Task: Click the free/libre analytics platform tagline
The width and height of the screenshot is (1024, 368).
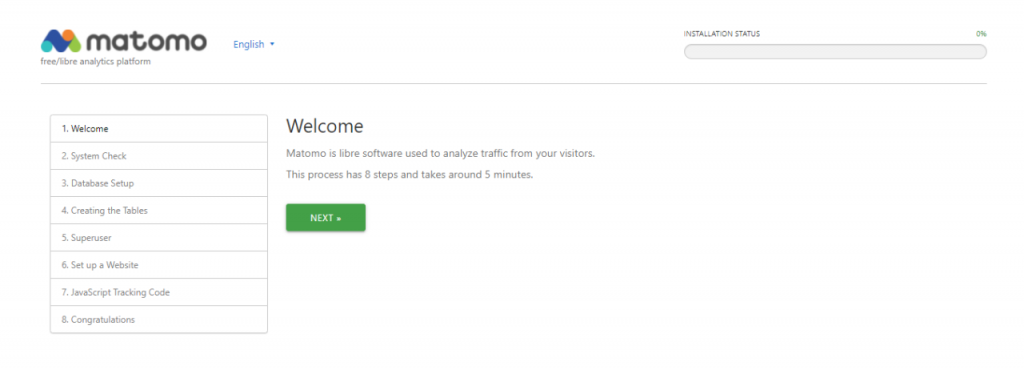Action: click(x=95, y=62)
